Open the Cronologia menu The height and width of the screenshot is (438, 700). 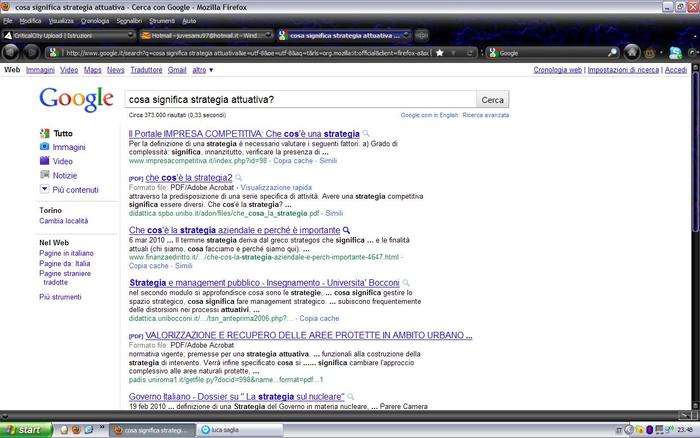coord(95,21)
